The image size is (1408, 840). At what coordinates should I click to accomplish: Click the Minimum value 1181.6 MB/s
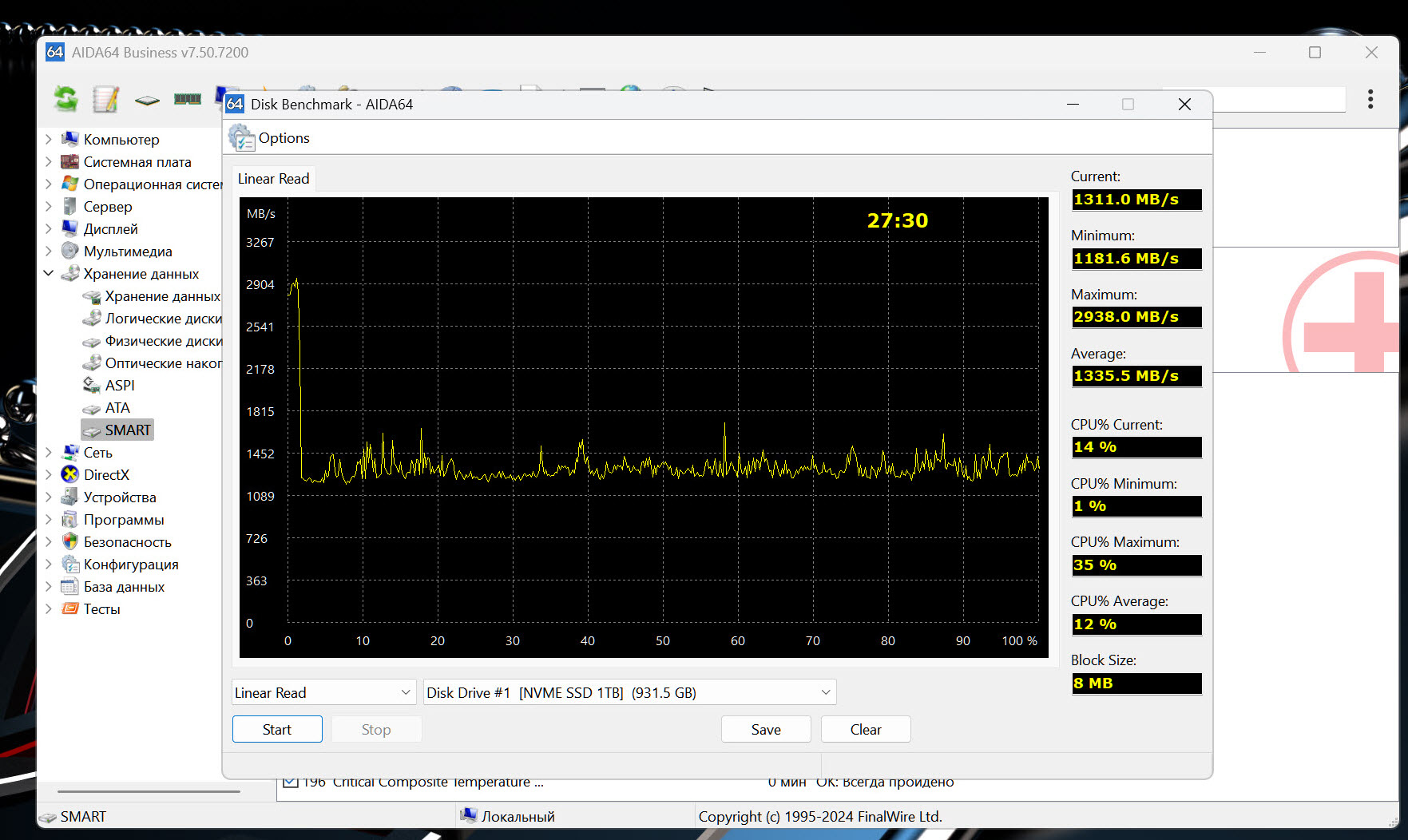coord(1136,259)
